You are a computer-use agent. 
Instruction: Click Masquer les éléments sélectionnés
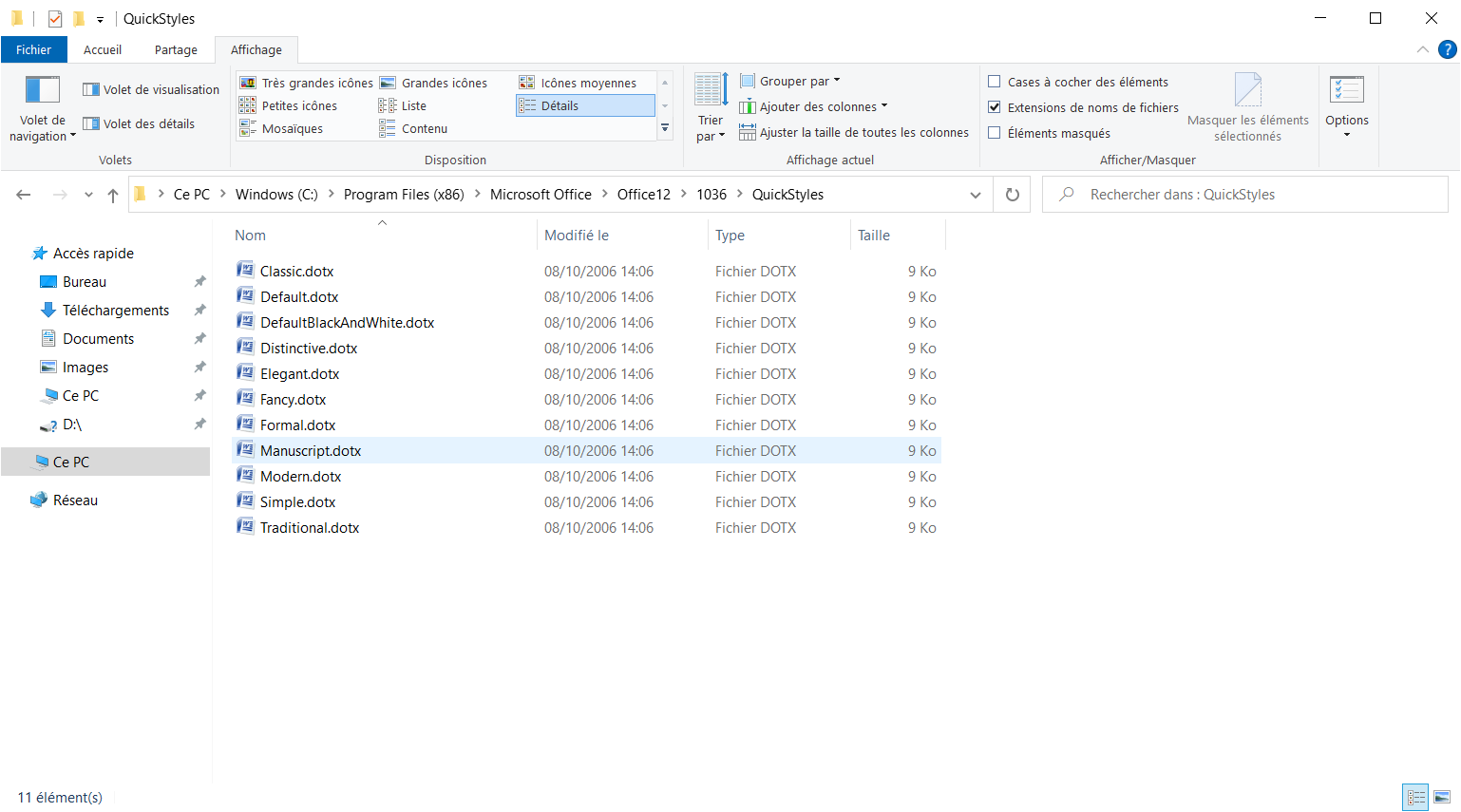(x=1247, y=108)
